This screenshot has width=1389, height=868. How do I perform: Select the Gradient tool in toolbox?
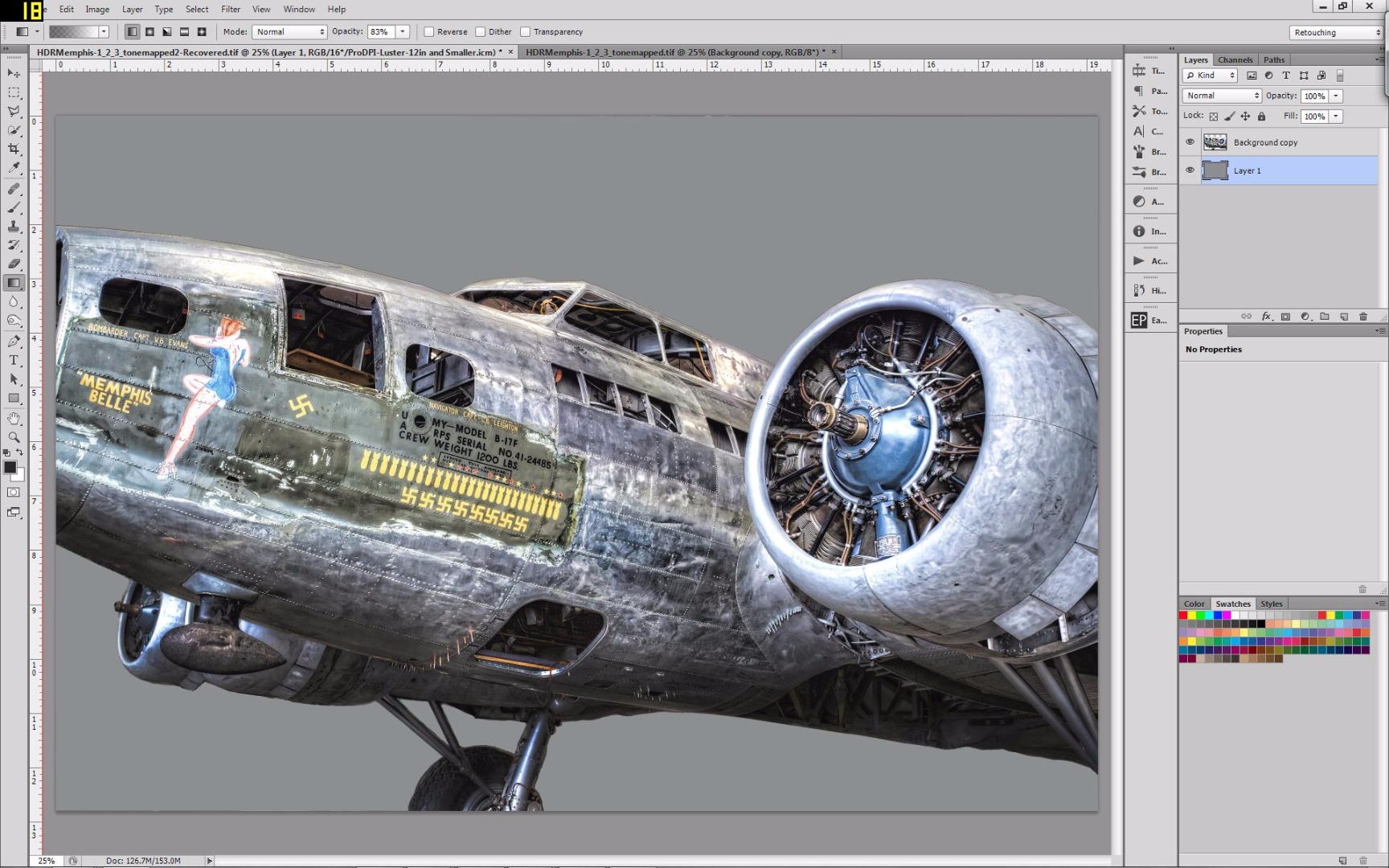14,283
